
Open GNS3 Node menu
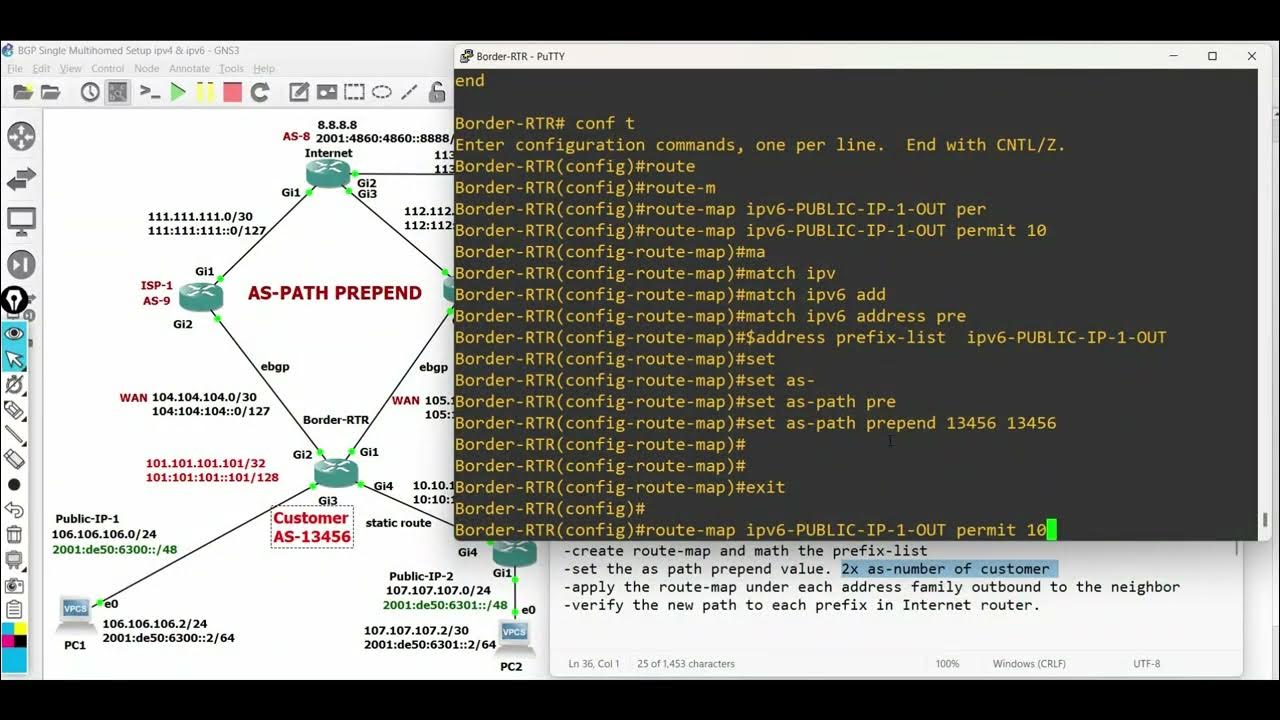[146, 69]
